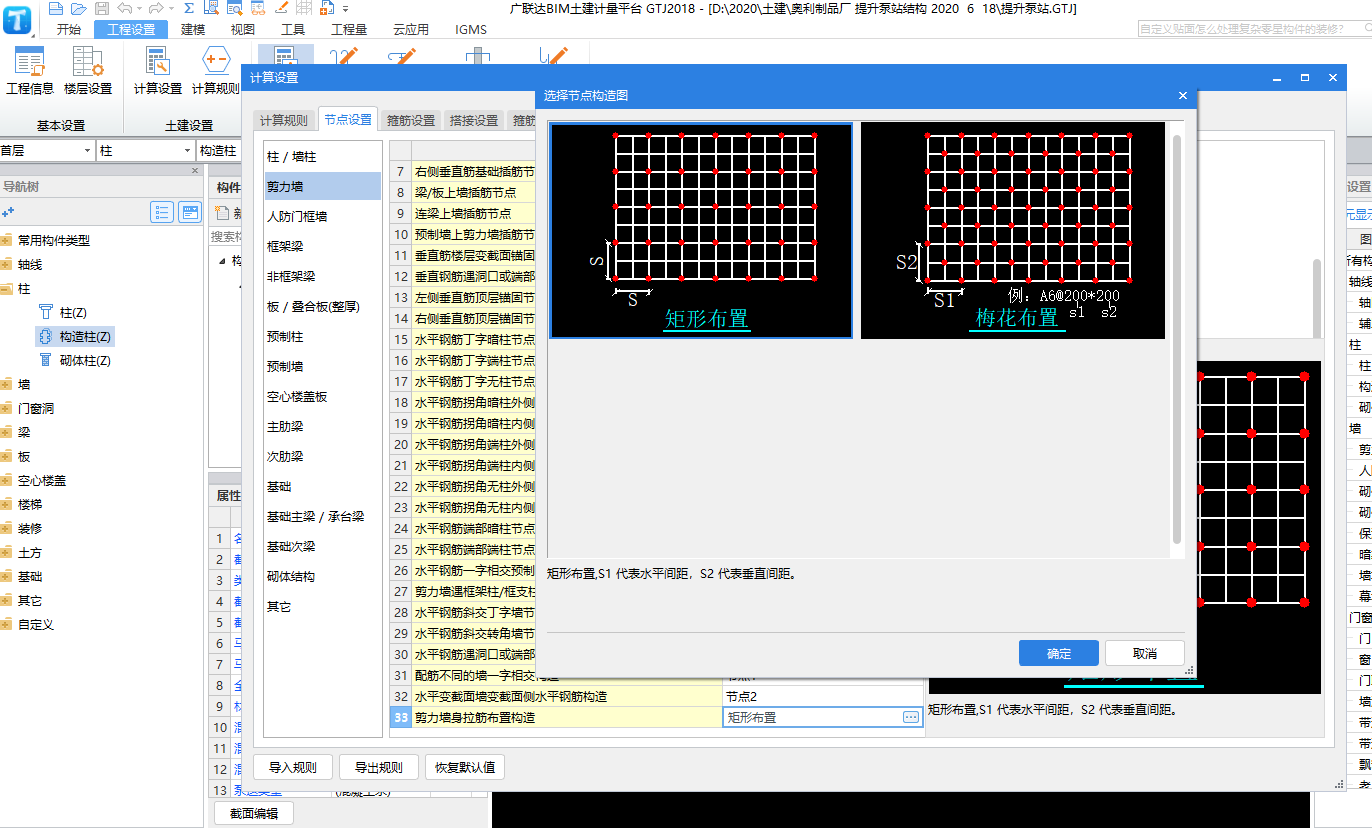Switch navigation tree to tile view icon
1372x828 pixels.
[x=190, y=212]
